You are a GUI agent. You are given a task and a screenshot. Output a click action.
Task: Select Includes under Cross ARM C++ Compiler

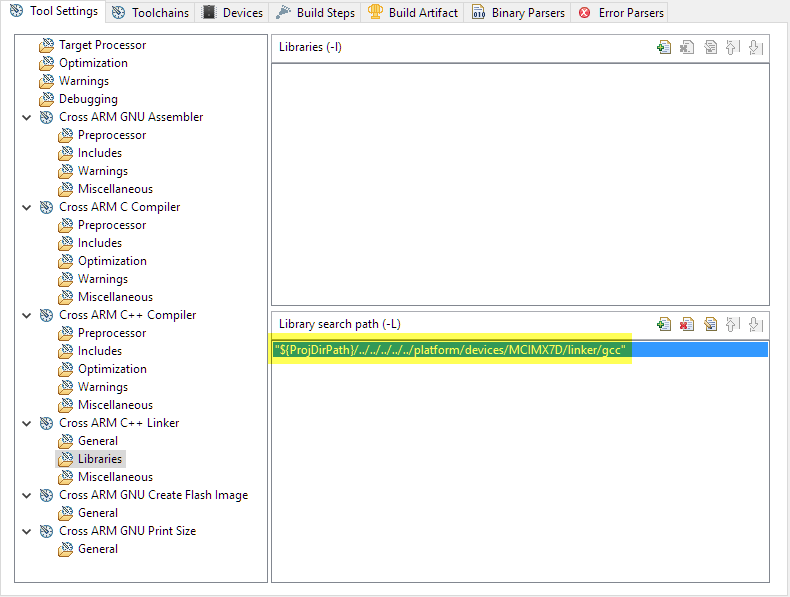100,351
